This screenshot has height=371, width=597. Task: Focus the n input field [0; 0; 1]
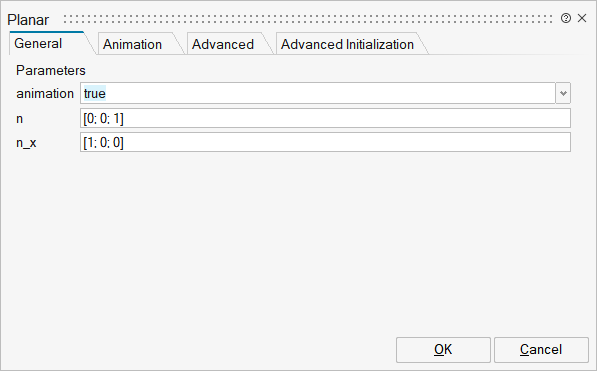point(325,118)
